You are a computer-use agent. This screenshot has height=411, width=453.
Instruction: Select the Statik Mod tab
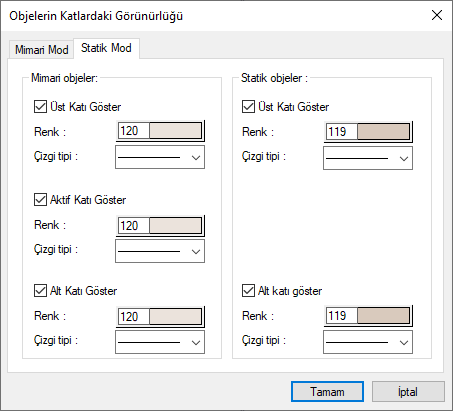pyautogui.click(x=106, y=48)
